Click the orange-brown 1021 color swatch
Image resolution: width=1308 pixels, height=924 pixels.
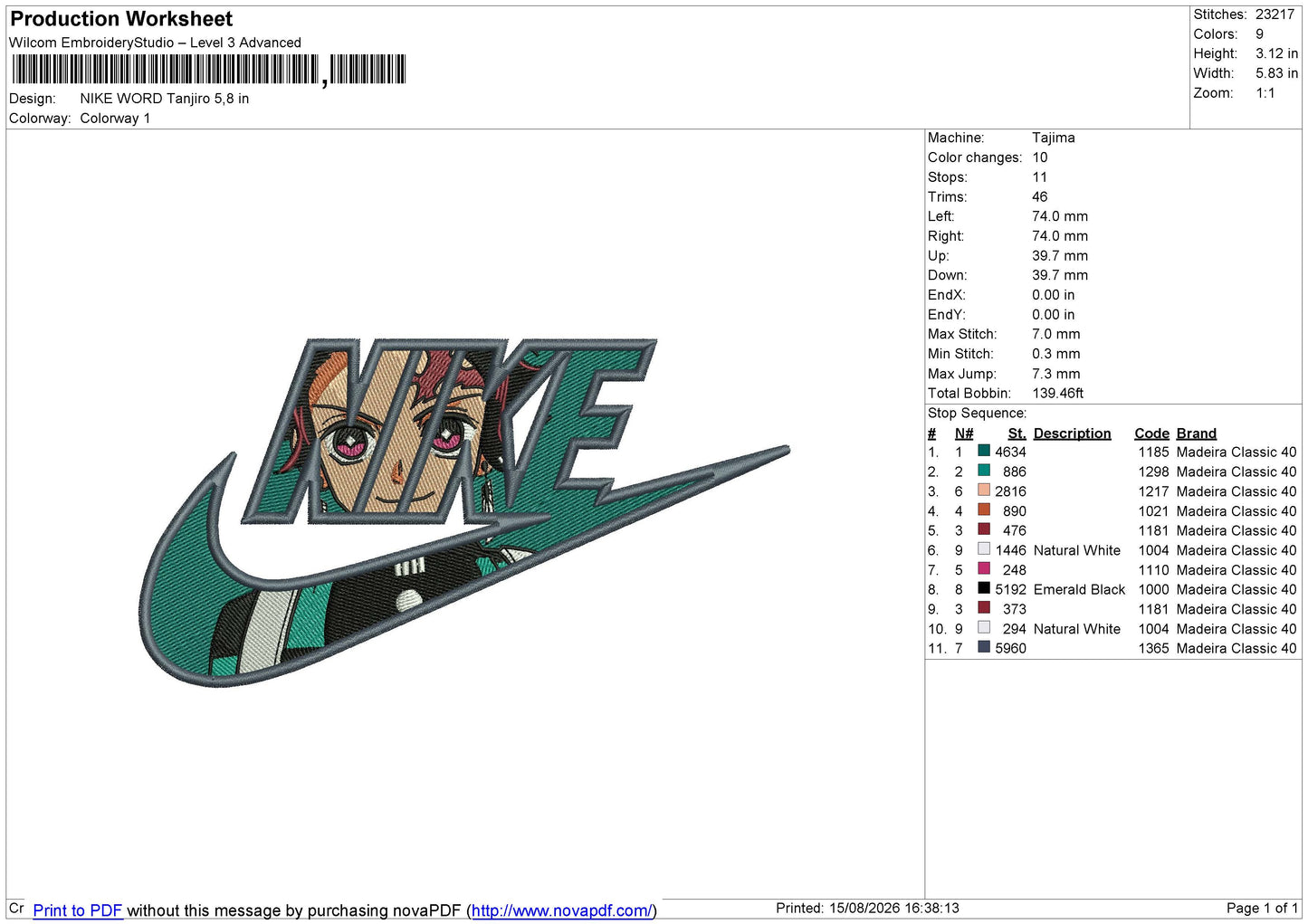[x=984, y=510]
